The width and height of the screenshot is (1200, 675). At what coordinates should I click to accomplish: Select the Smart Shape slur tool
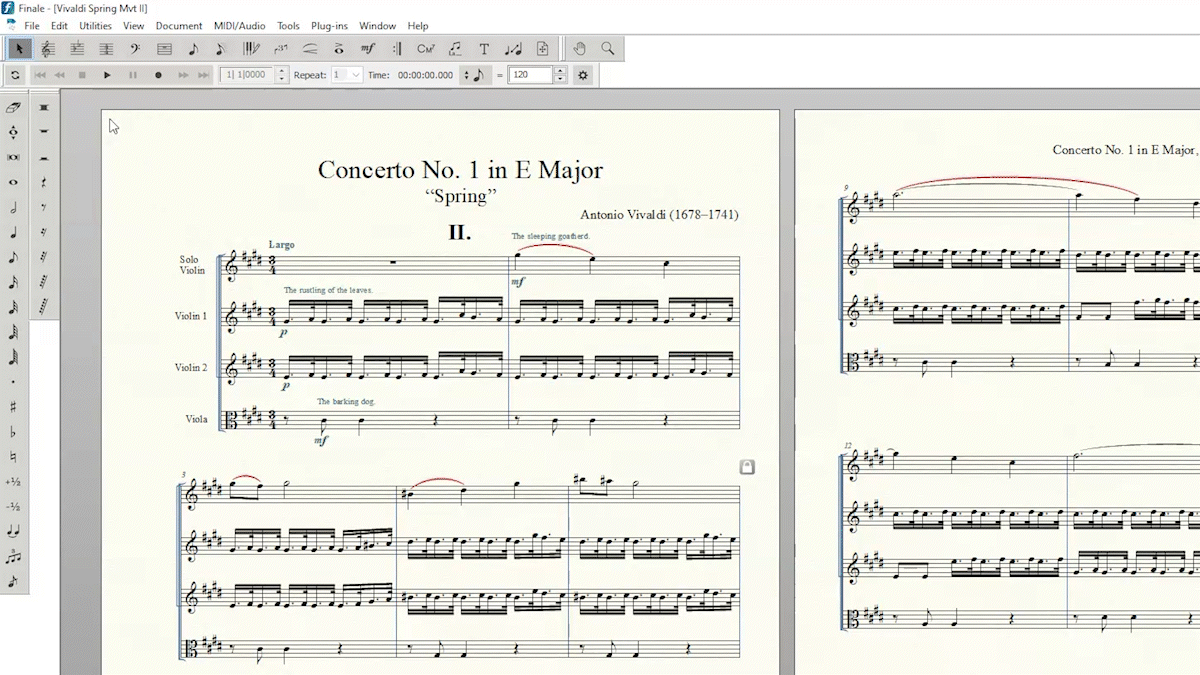(310, 48)
